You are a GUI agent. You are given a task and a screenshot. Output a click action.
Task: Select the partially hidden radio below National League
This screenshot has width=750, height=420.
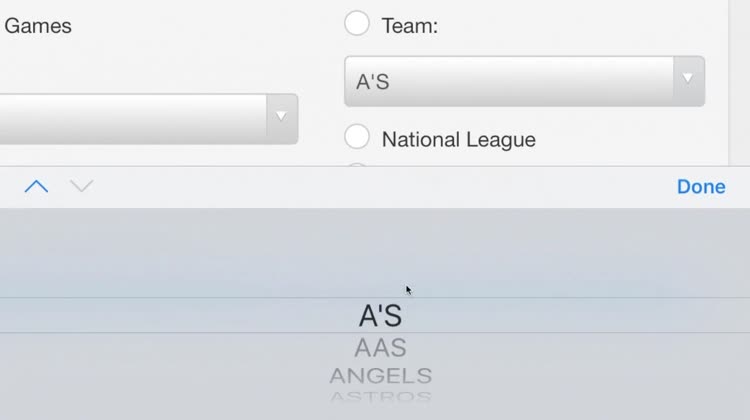(x=357, y=167)
